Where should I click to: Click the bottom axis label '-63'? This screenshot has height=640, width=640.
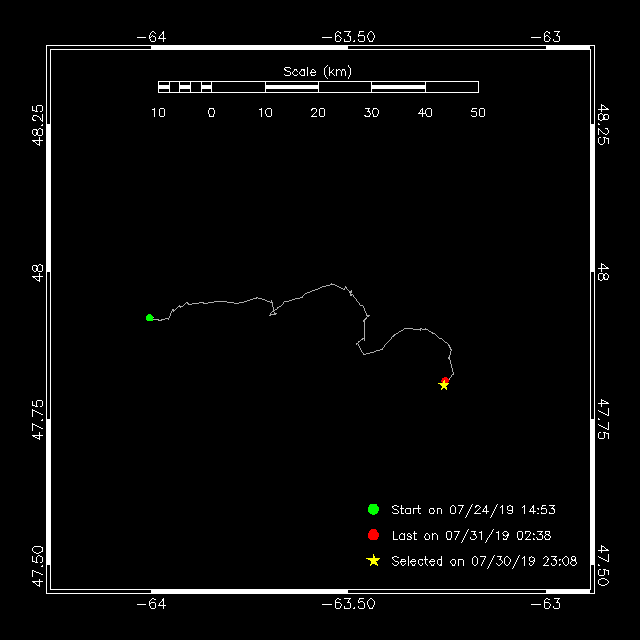point(546,604)
